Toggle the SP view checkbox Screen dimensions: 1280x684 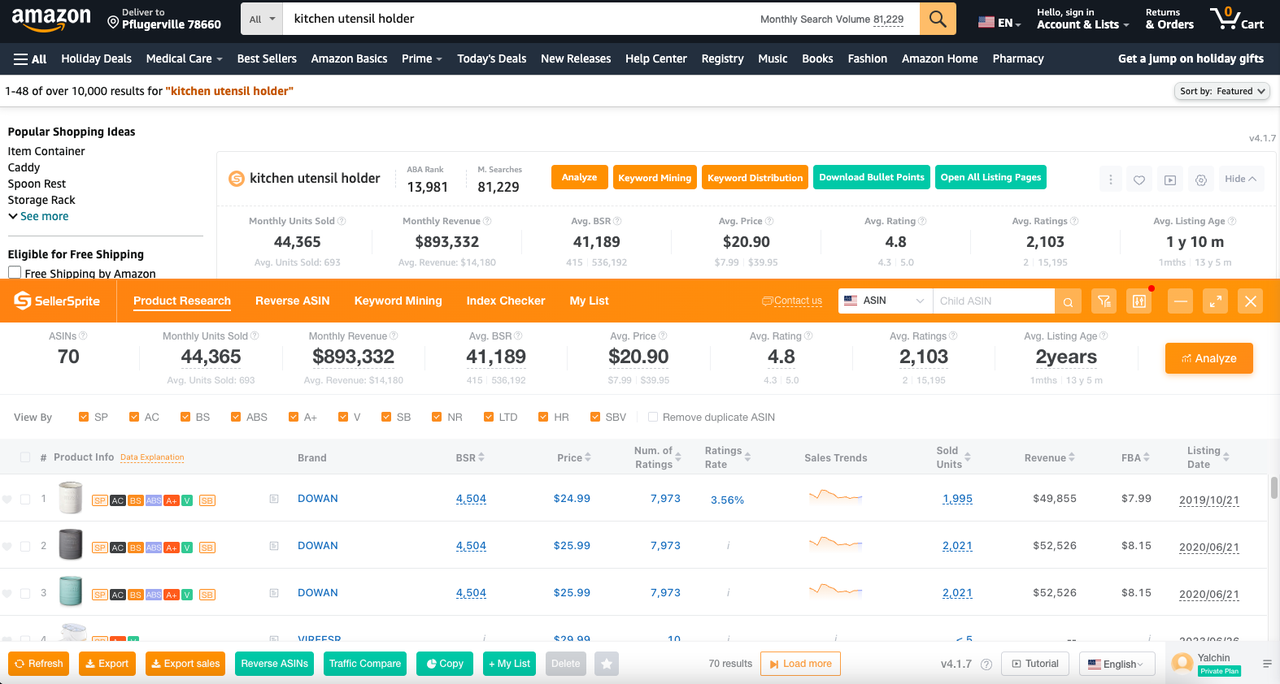84,417
